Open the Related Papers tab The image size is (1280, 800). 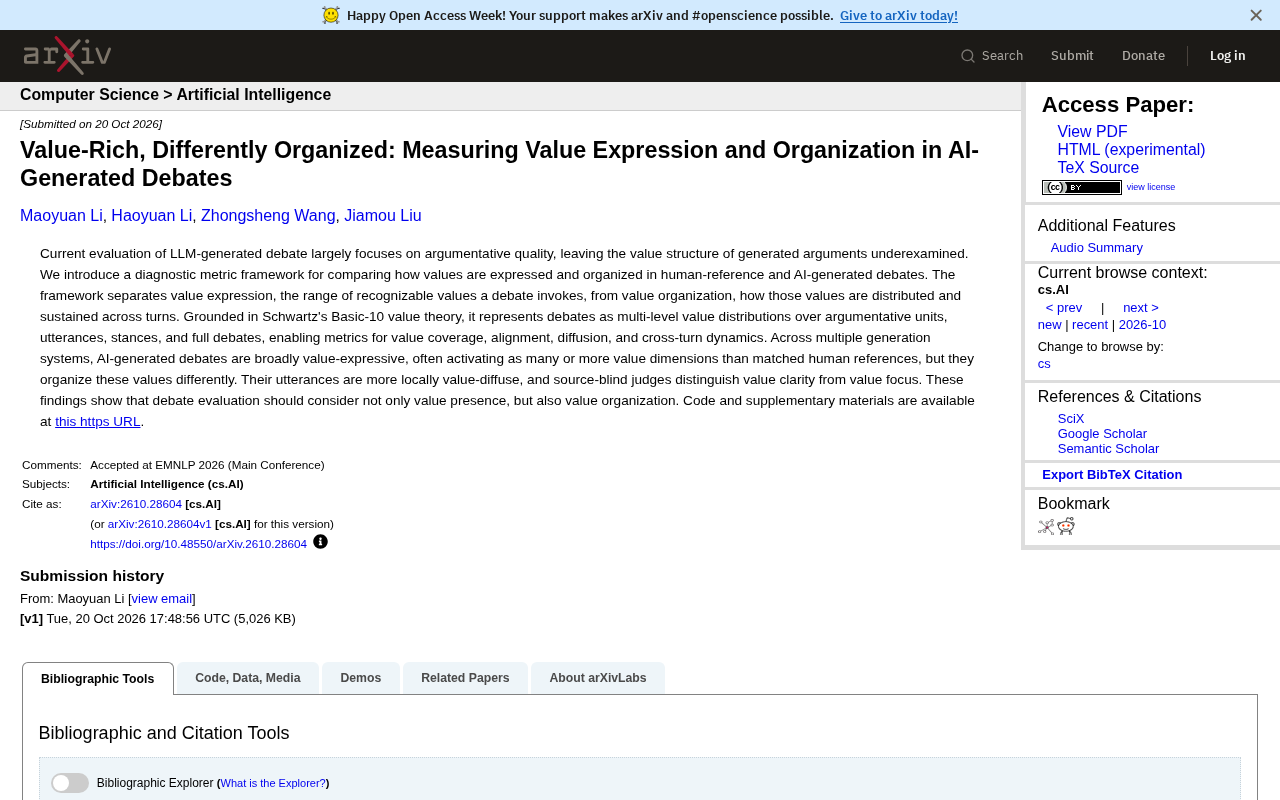click(465, 678)
